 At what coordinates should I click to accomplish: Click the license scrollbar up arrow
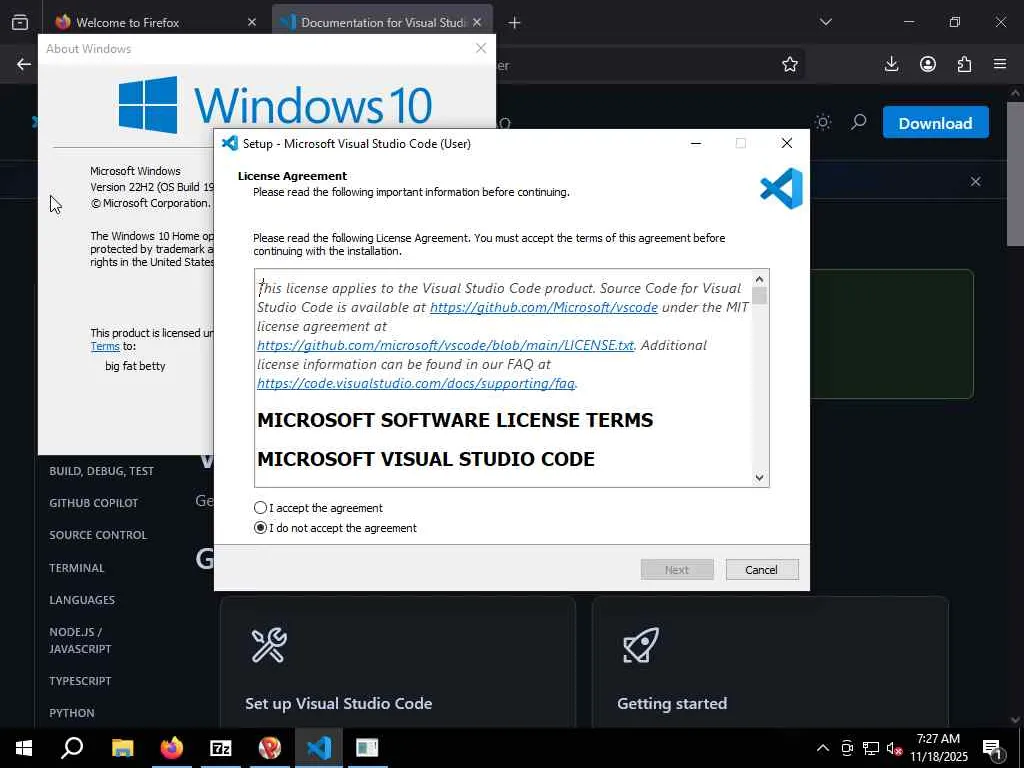759,280
